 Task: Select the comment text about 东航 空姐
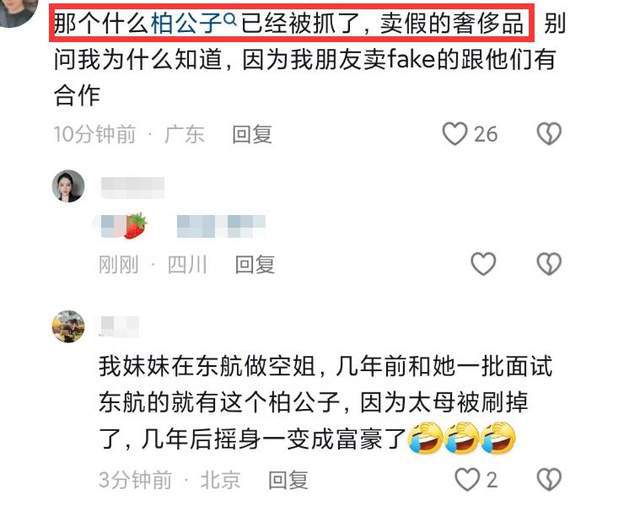[325, 403]
